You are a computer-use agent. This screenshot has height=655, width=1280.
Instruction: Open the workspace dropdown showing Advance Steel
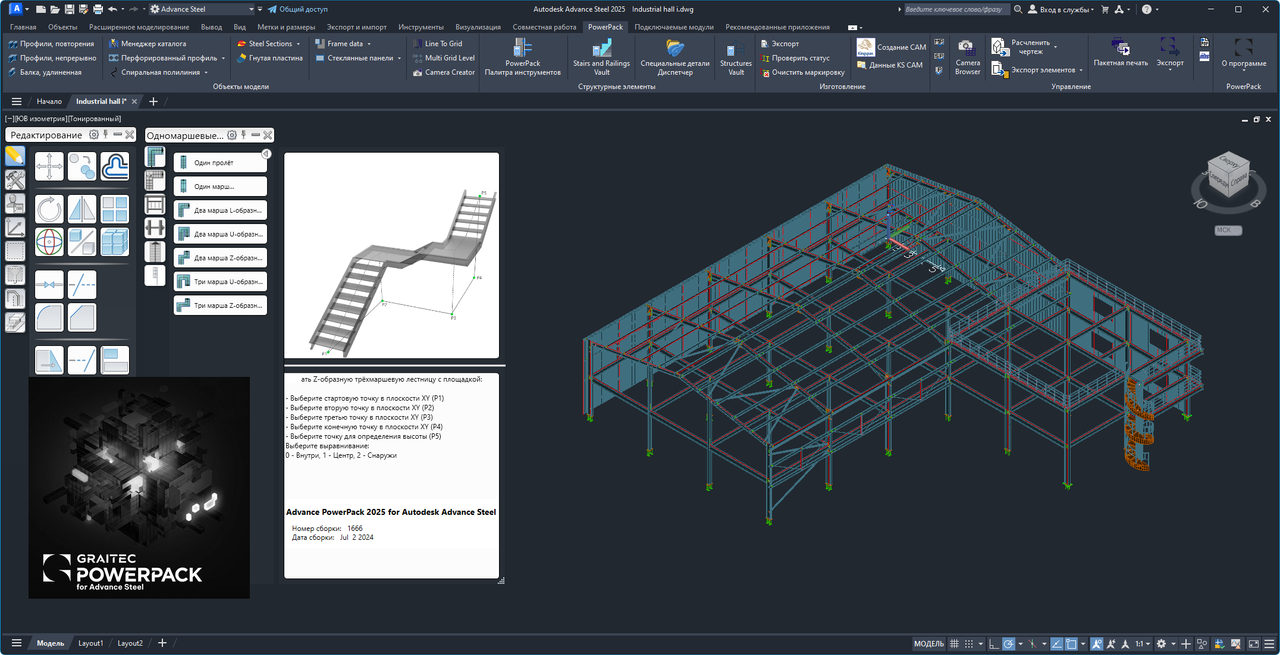point(201,8)
